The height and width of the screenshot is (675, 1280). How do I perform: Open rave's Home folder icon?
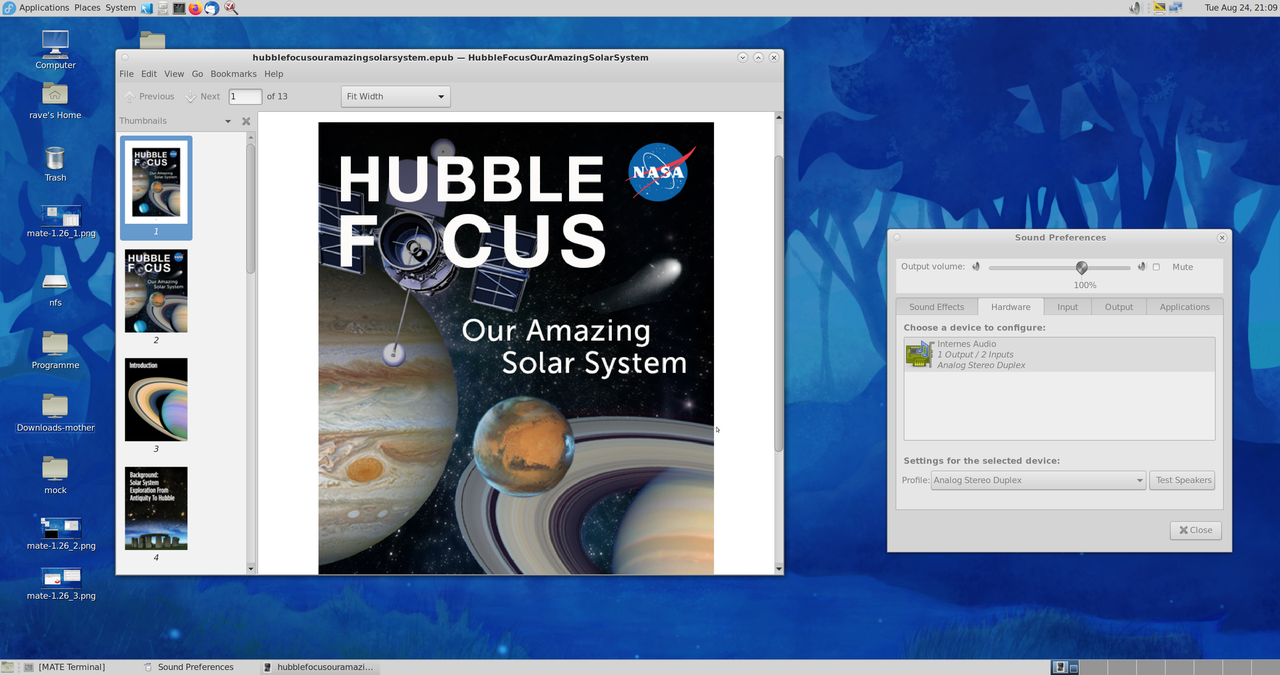[x=55, y=93]
